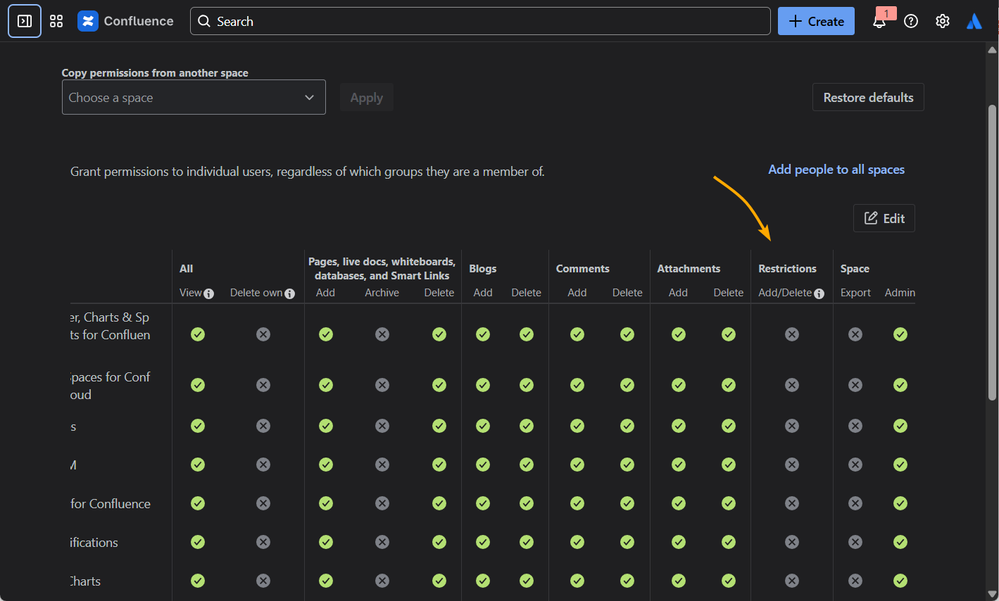Image resolution: width=999 pixels, height=601 pixels.
Task: Click the Atlassian profile icon
Action: (x=974, y=21)
